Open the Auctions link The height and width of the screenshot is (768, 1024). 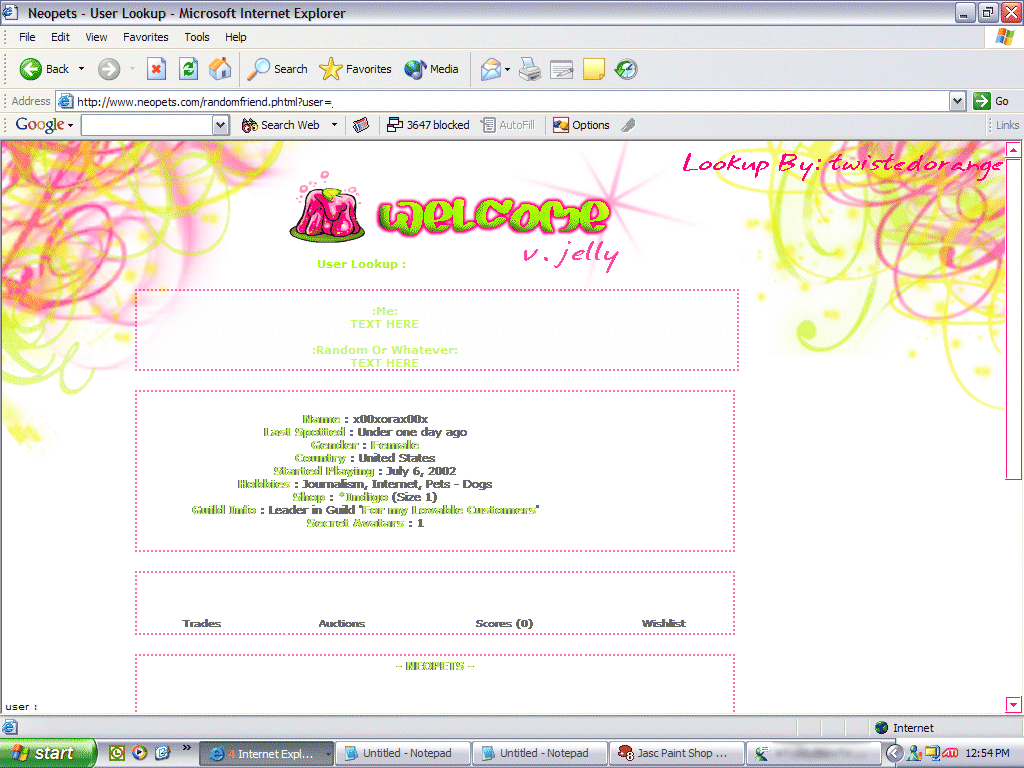[342, 624]
